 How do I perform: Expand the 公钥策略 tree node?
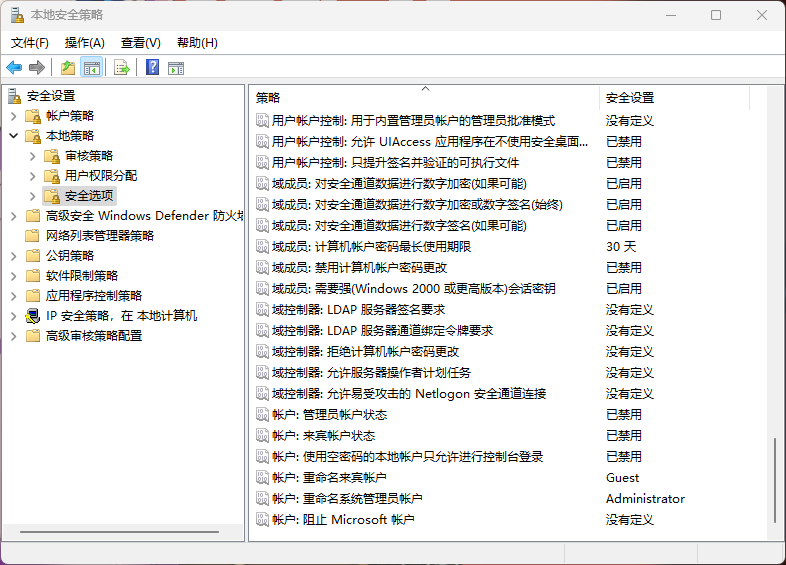click(14, 256)
